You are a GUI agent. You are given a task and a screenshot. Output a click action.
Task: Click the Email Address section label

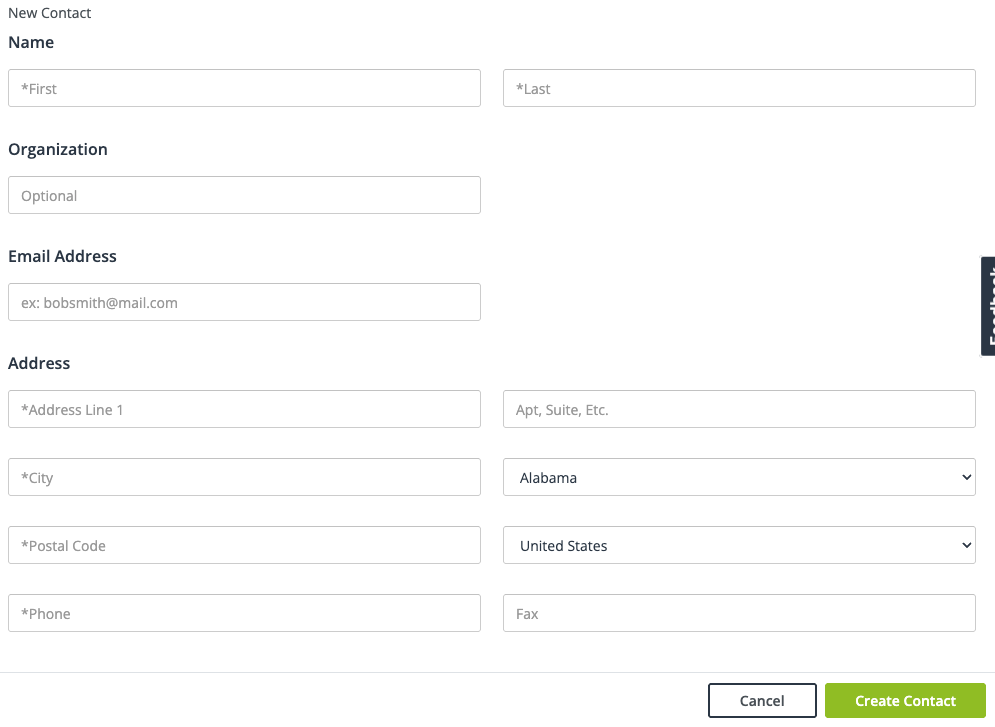click(x=62, y=256)
